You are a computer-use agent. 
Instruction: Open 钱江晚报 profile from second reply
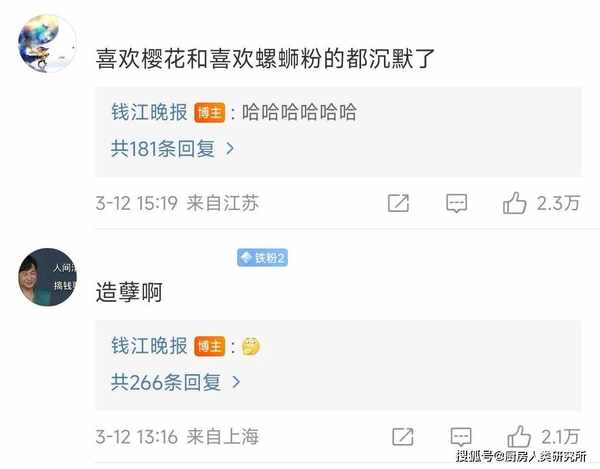coord(149,346)
